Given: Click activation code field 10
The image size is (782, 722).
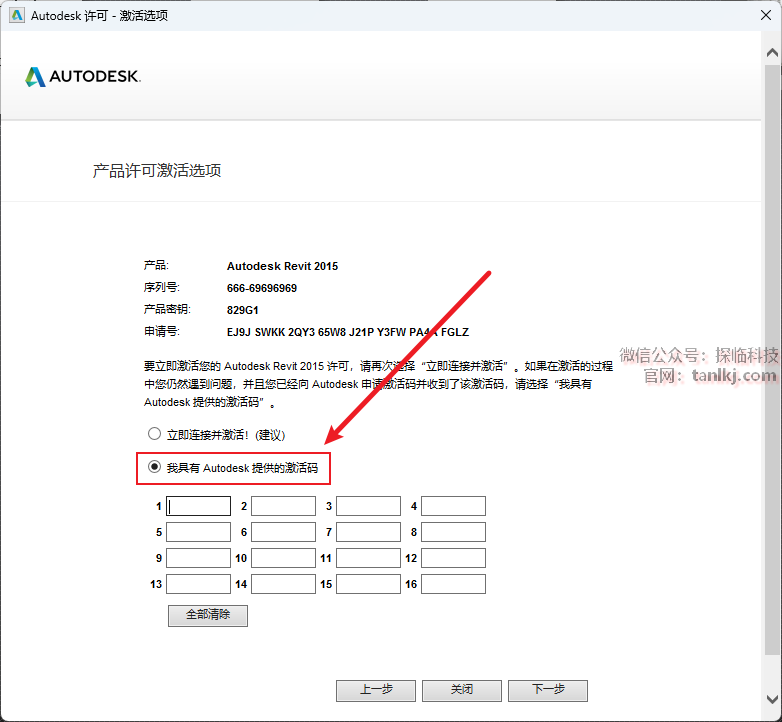Looking at the screenshot, I should tap(283, 558).
